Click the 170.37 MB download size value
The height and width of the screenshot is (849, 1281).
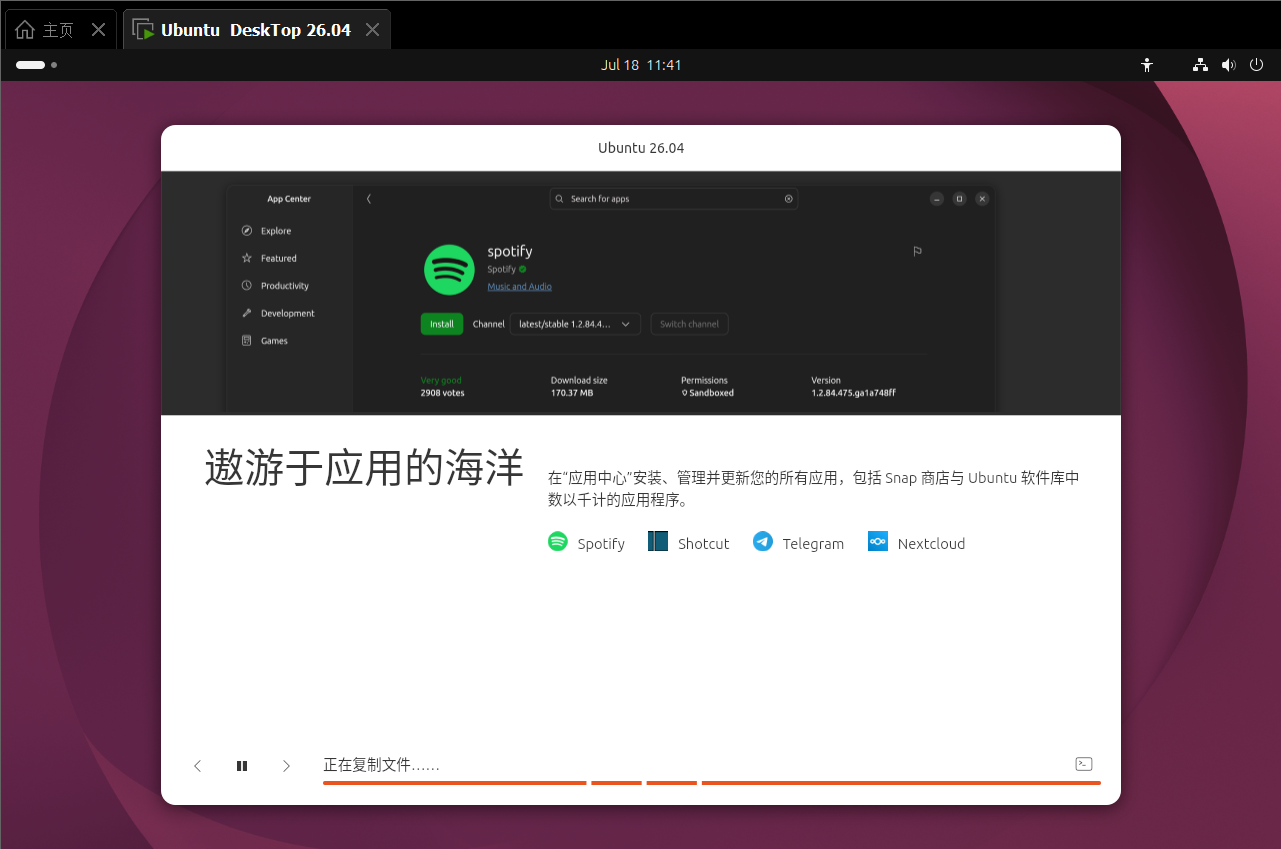572,393
